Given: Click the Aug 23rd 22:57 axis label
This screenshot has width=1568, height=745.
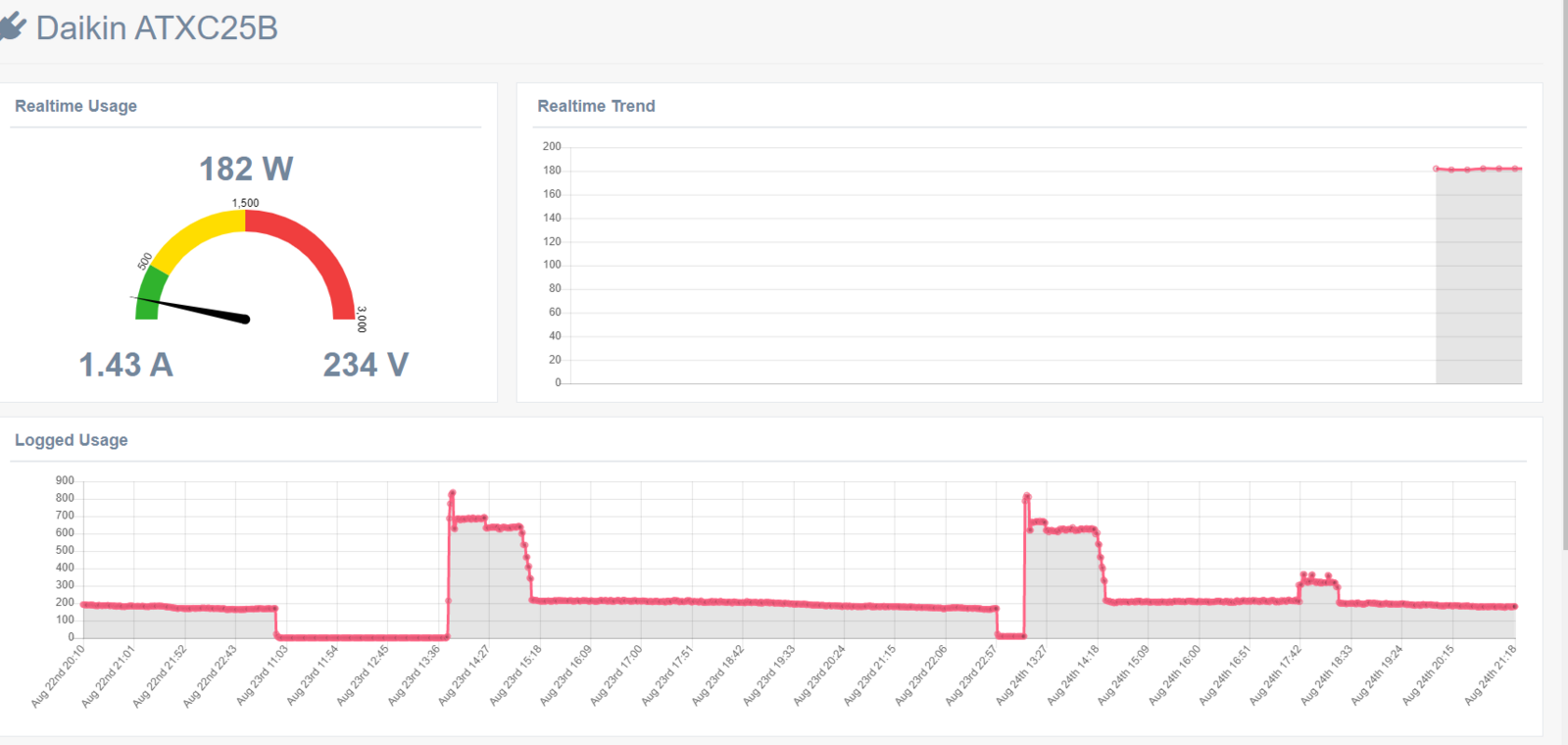Looking at the screenshot, I should tap(971, 675).
